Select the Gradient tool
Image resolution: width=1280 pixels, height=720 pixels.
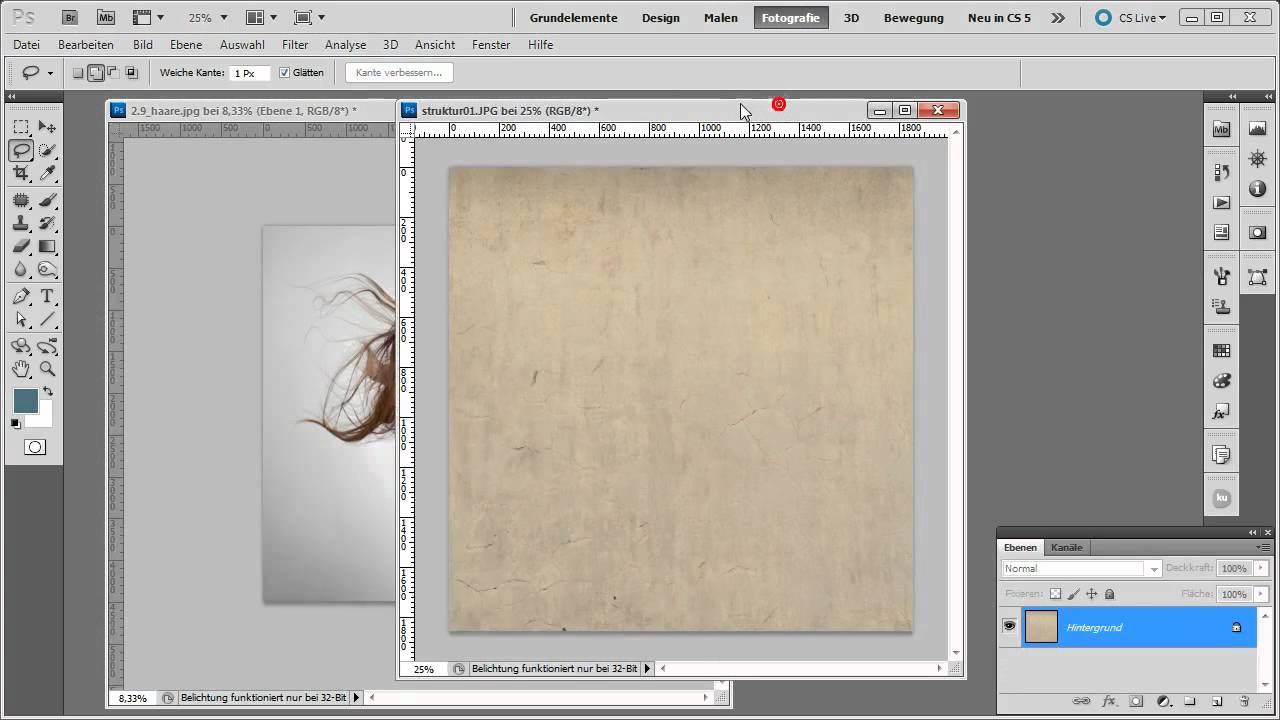tap(47, 246)
